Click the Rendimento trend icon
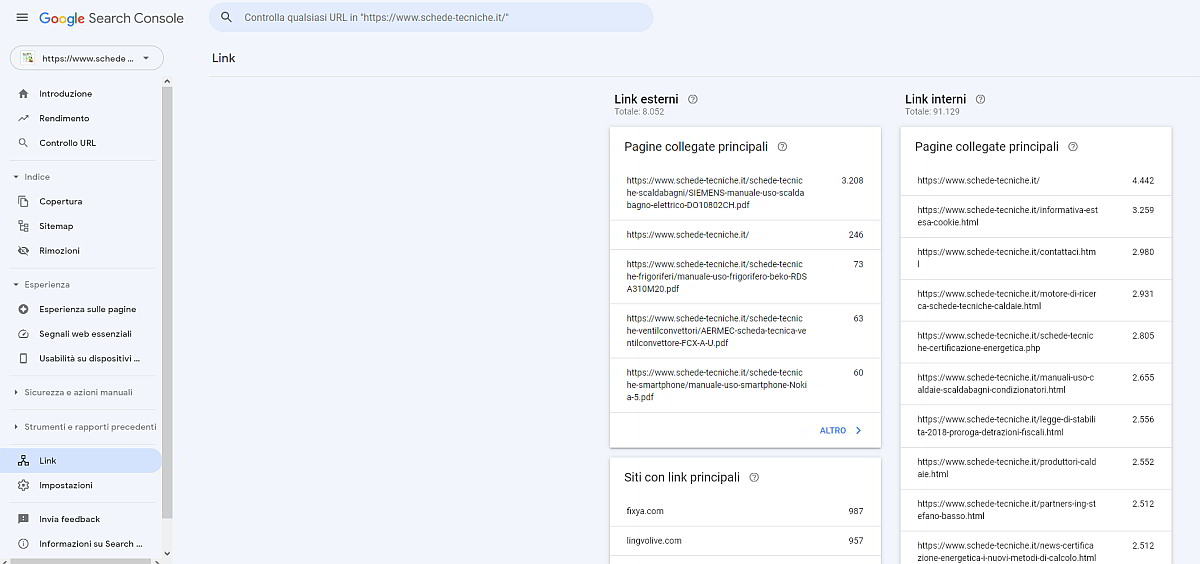The image size is (1200, 564). pos(23,118)
